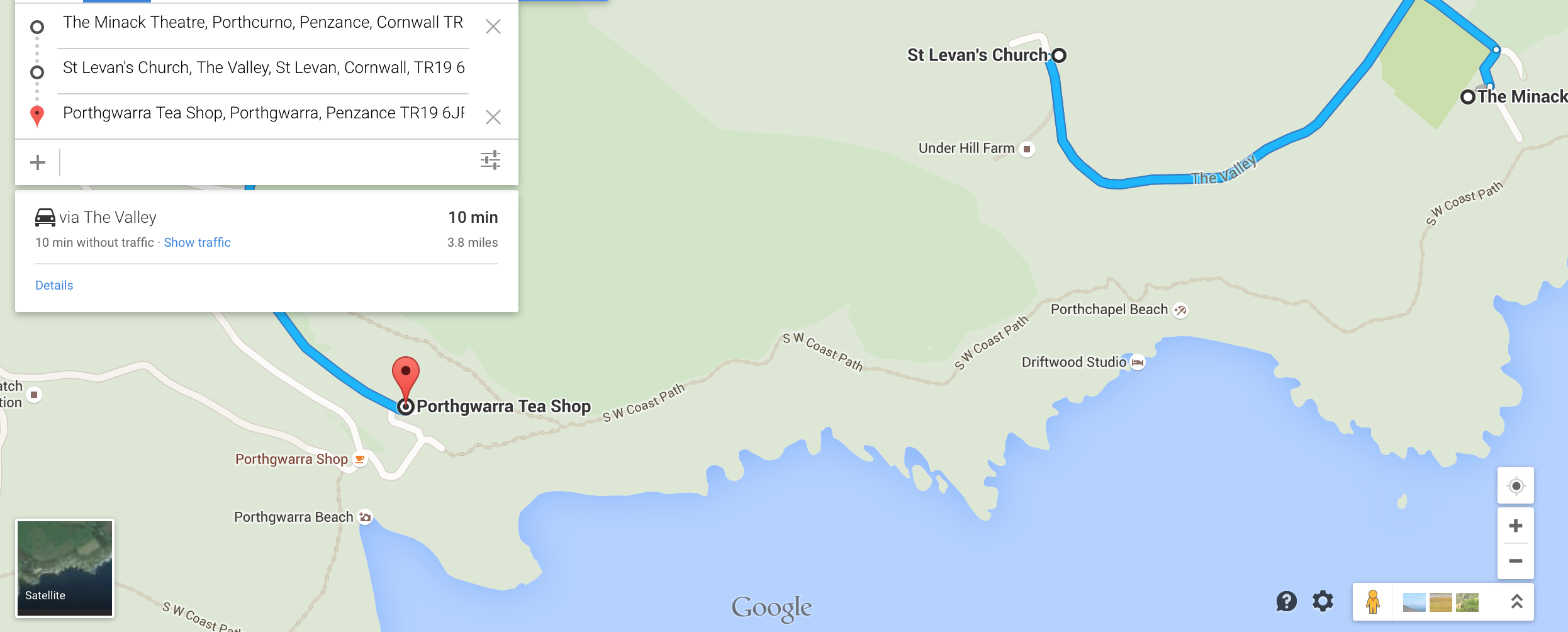Zoom in on the map
1568x632 pixels.
pyautogui.click(x=1516, y=526)
